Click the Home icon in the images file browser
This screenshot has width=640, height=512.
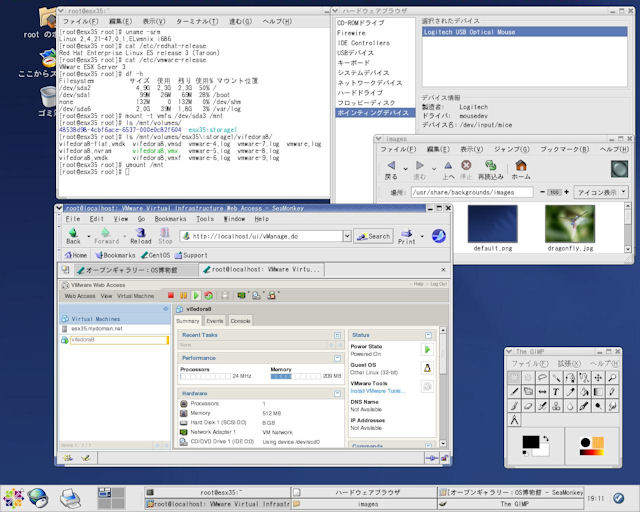521,170
